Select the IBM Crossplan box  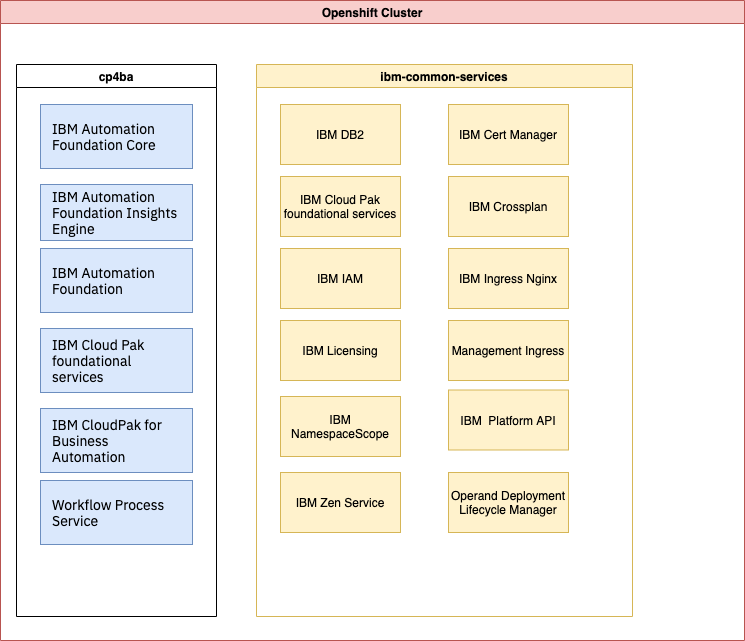tap(508, 207)
